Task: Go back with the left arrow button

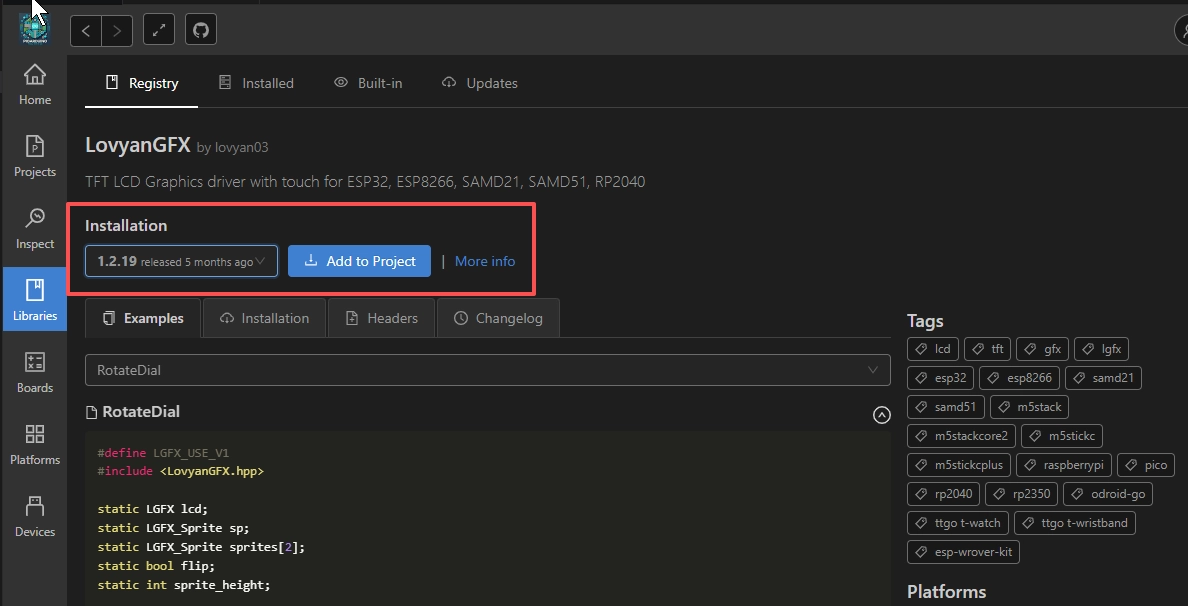Action: click(86, 30)
